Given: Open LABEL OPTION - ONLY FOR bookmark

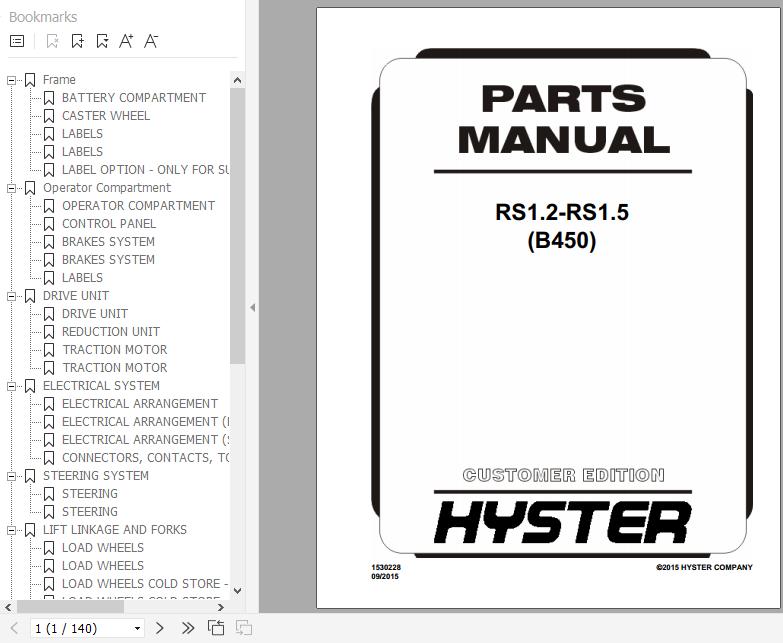Looking at the screenshot, I should [x=145, y=170].
